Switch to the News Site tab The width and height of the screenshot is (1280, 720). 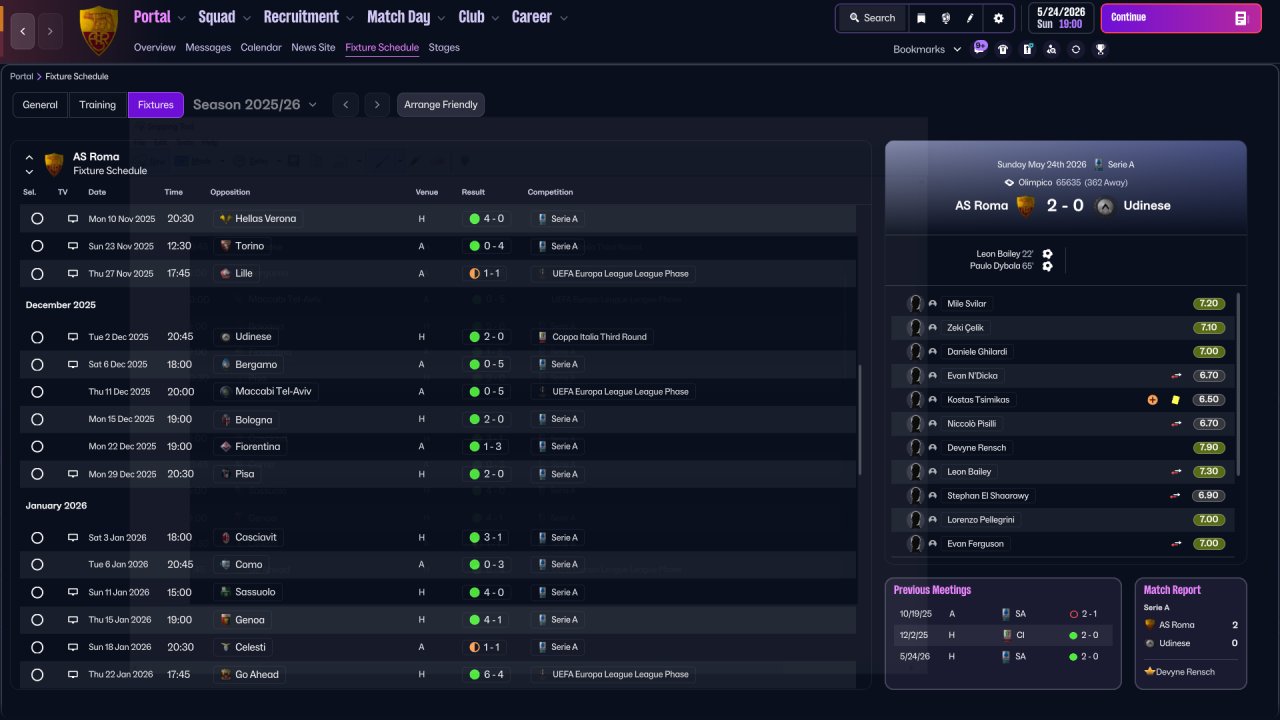pyautogui.click(x=313, y=47)
